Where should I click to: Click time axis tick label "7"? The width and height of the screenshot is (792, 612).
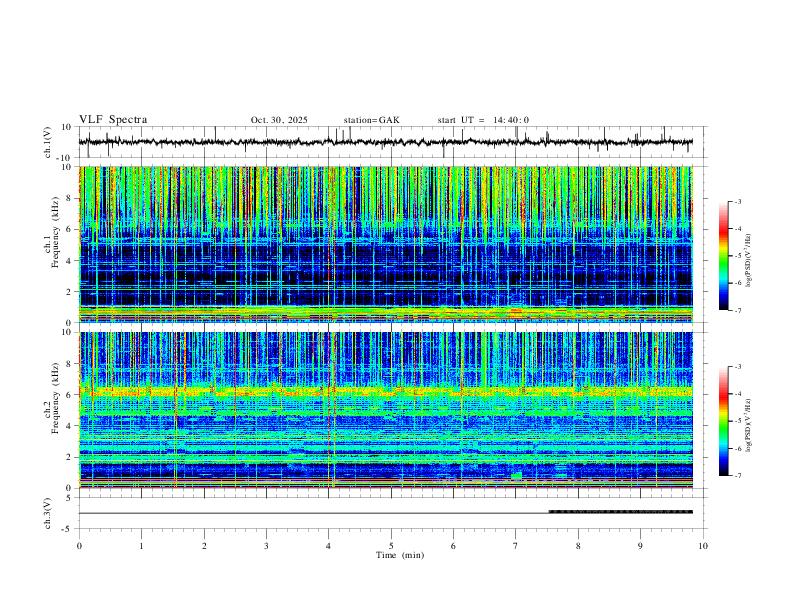(x=516, y=546)
